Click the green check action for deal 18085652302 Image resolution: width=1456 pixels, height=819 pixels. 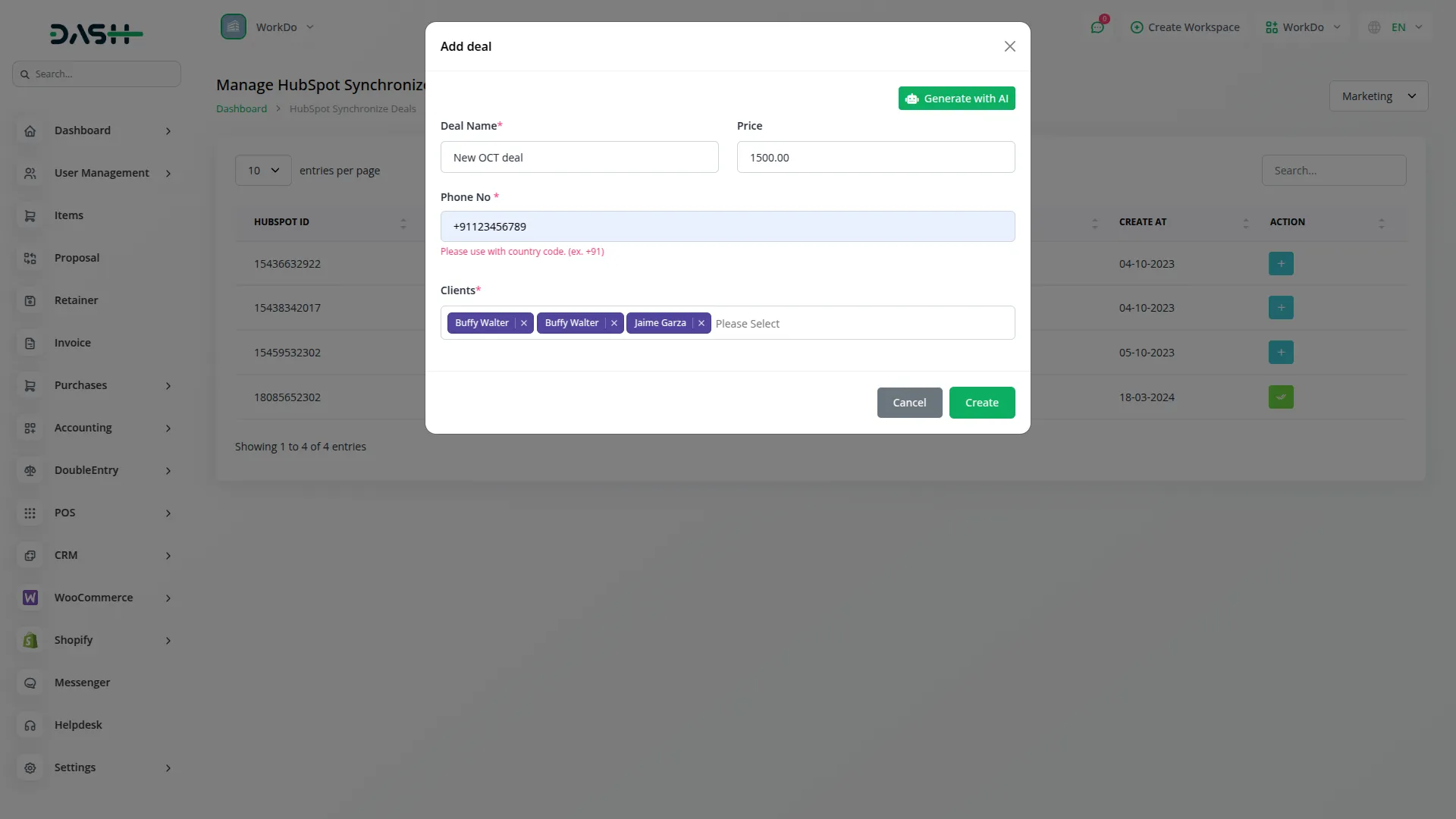pos(1281,397)
